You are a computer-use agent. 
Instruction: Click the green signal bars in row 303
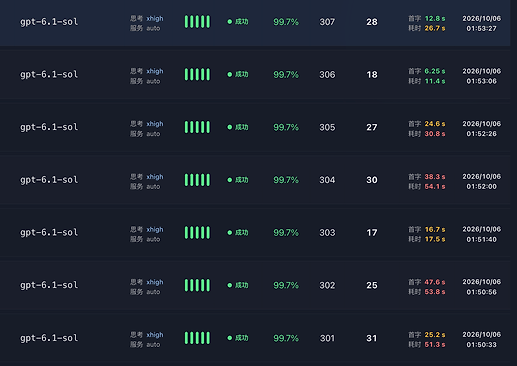coord(197,232)
